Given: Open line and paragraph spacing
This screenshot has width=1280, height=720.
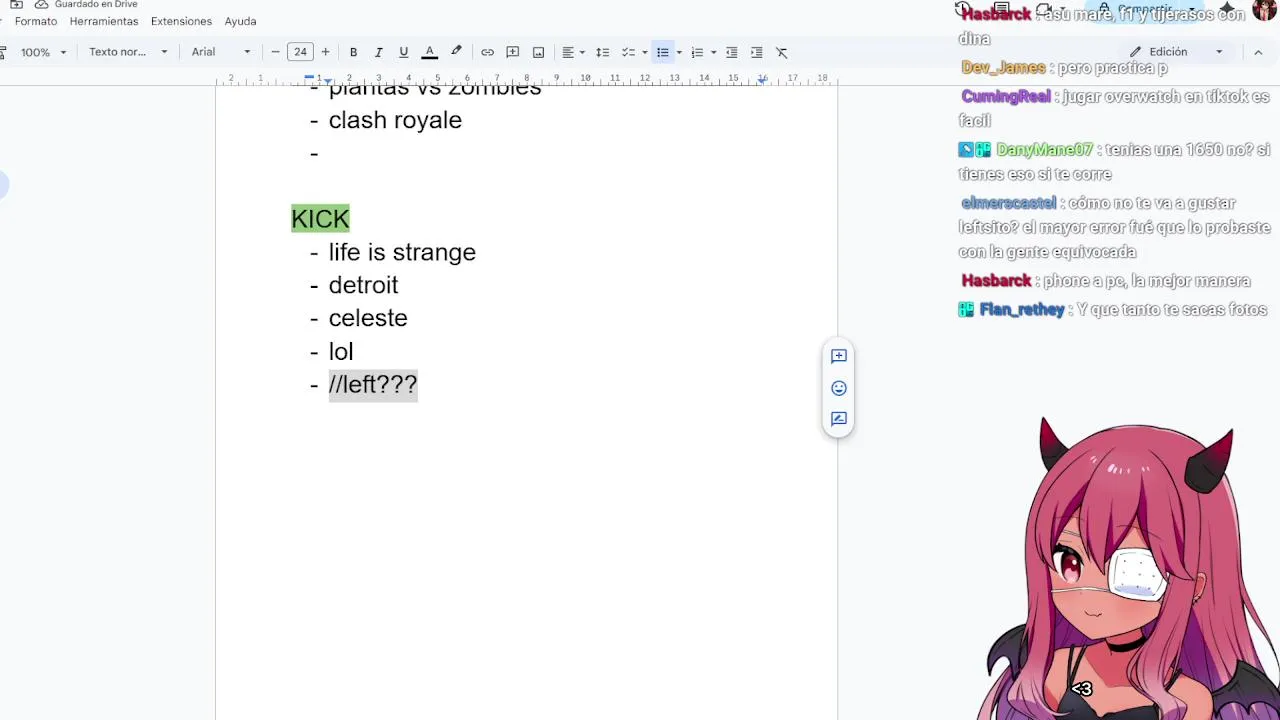Looking at the screenshot, I should (602, 52).
